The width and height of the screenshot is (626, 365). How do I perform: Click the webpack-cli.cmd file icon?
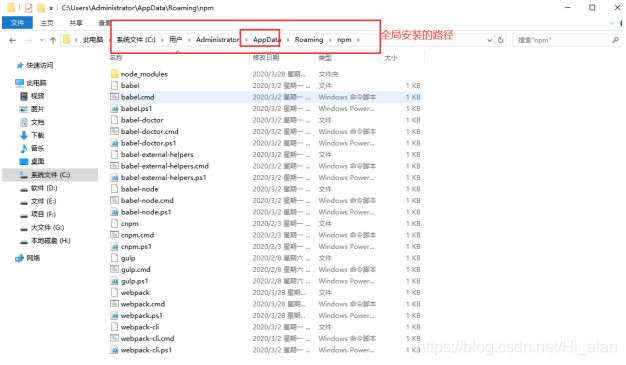click(114, 338)
